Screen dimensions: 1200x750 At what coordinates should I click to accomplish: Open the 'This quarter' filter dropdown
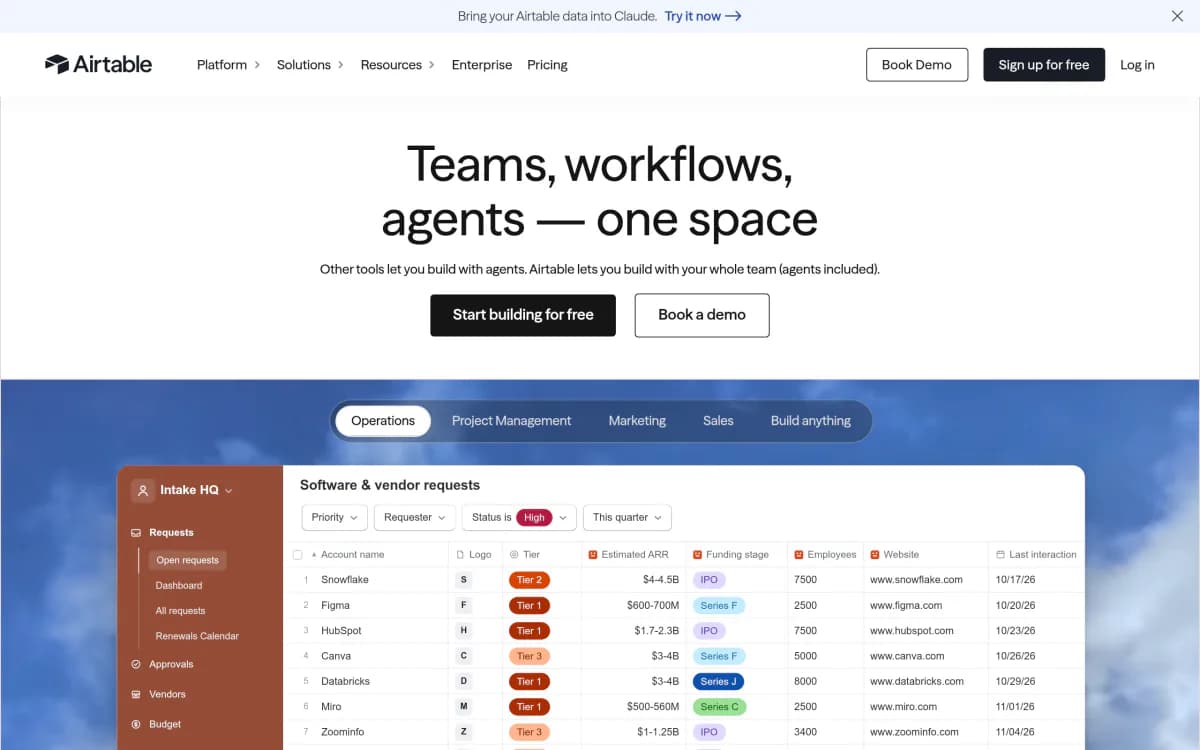[x=627, y=517]
